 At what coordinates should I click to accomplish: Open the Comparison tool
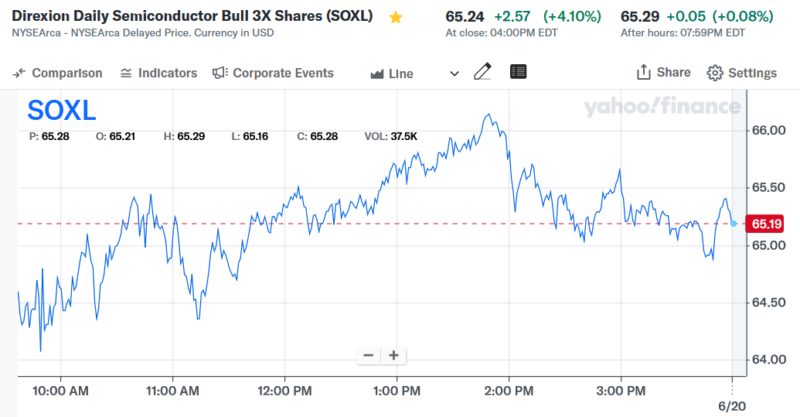click(x=58, y=73)
